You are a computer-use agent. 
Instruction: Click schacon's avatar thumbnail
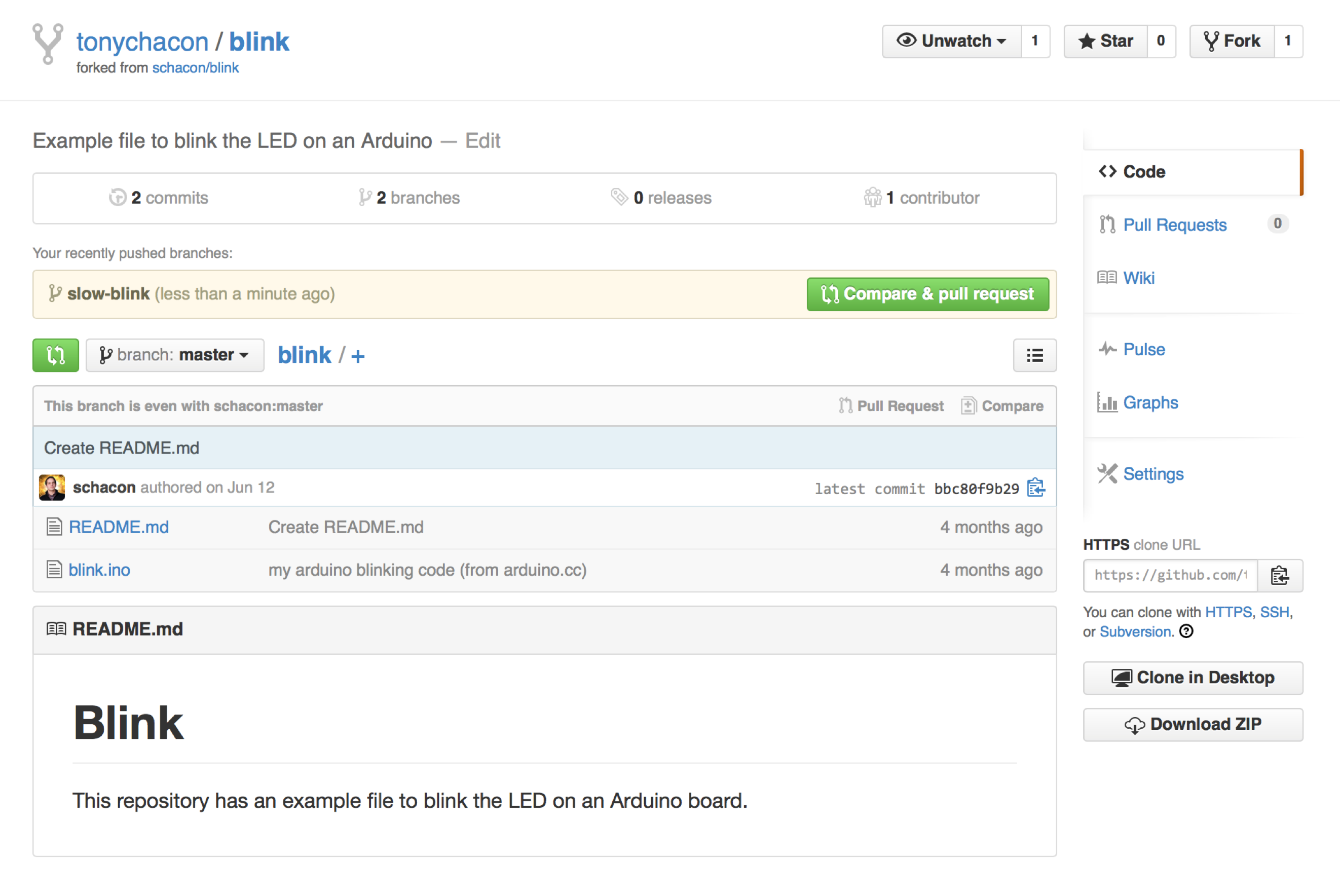point(52,488)
